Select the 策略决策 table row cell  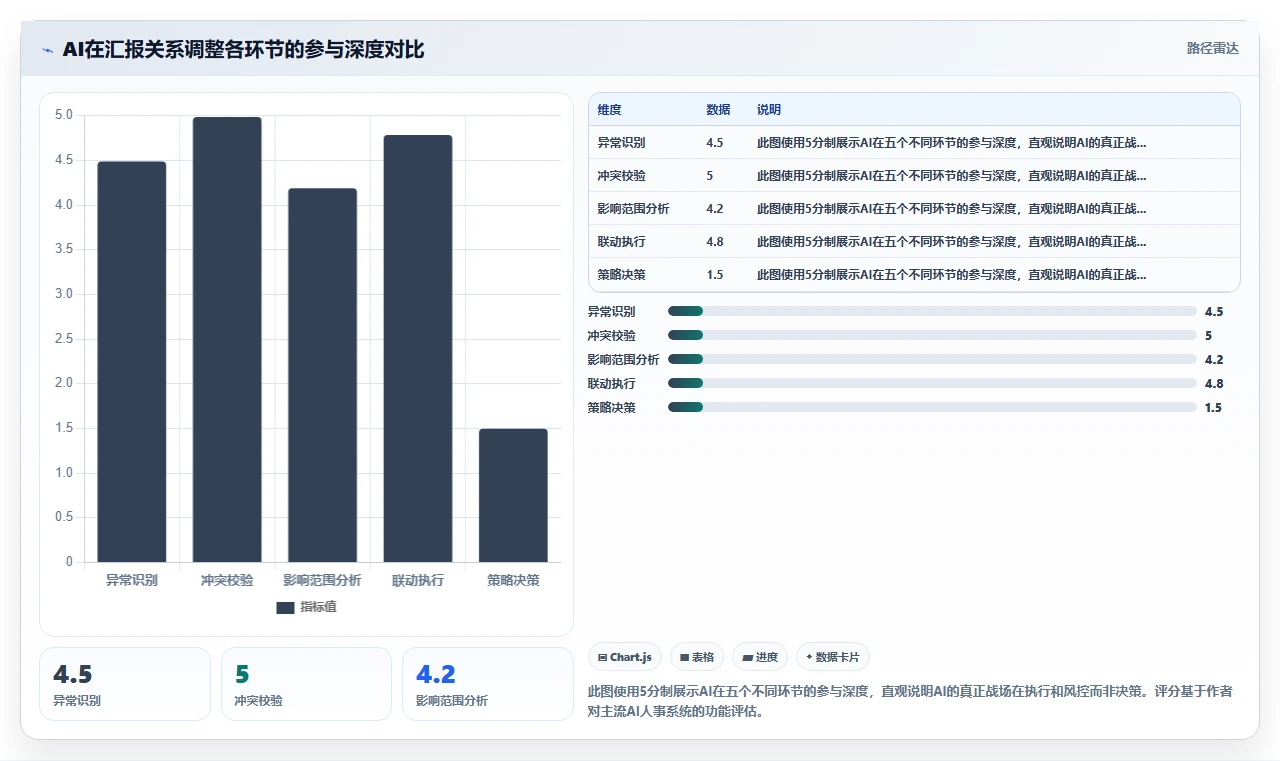click(622, 275)
